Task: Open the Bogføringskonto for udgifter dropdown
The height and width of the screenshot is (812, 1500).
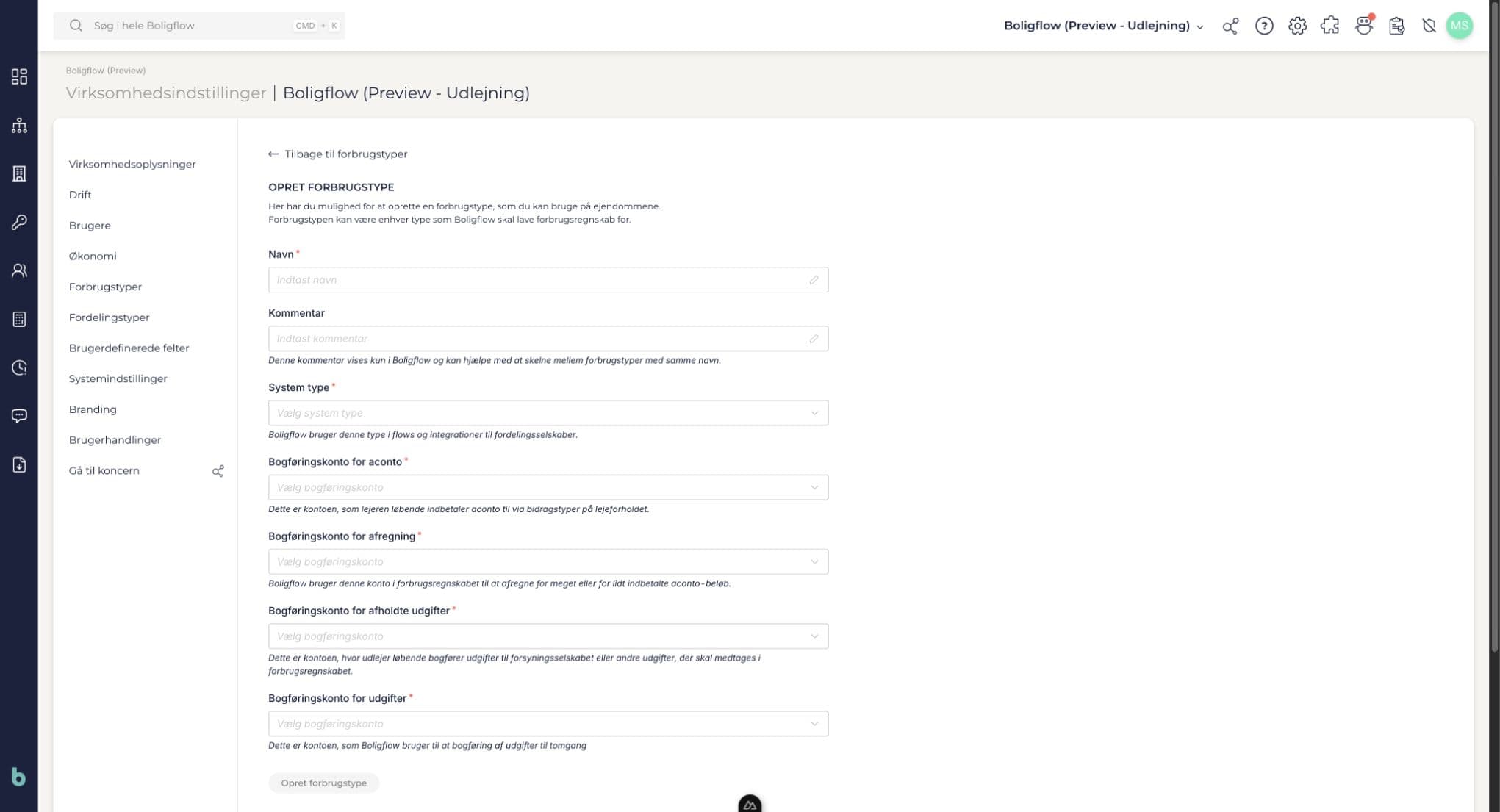Action: tap(548, 723)
